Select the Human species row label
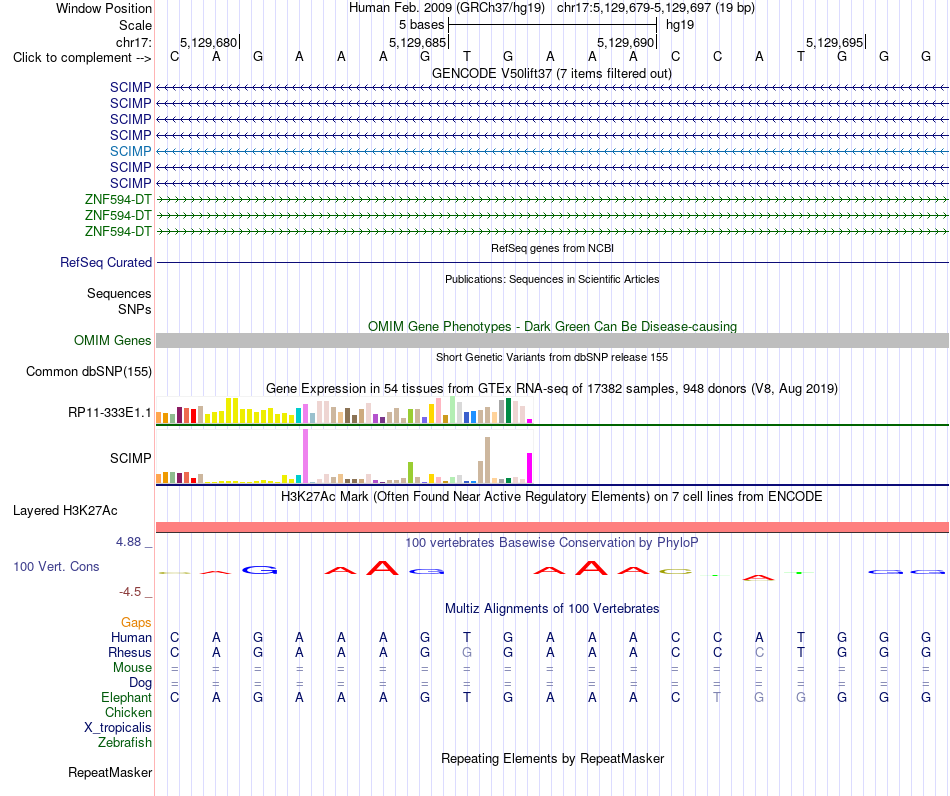 point(131,637)
